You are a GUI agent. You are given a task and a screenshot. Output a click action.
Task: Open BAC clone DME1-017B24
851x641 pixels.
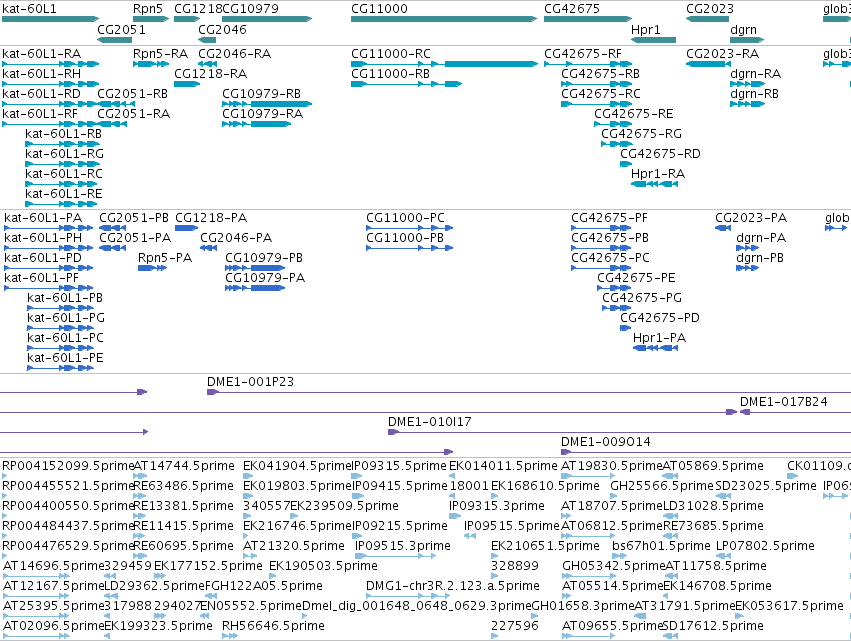[796, 412]
